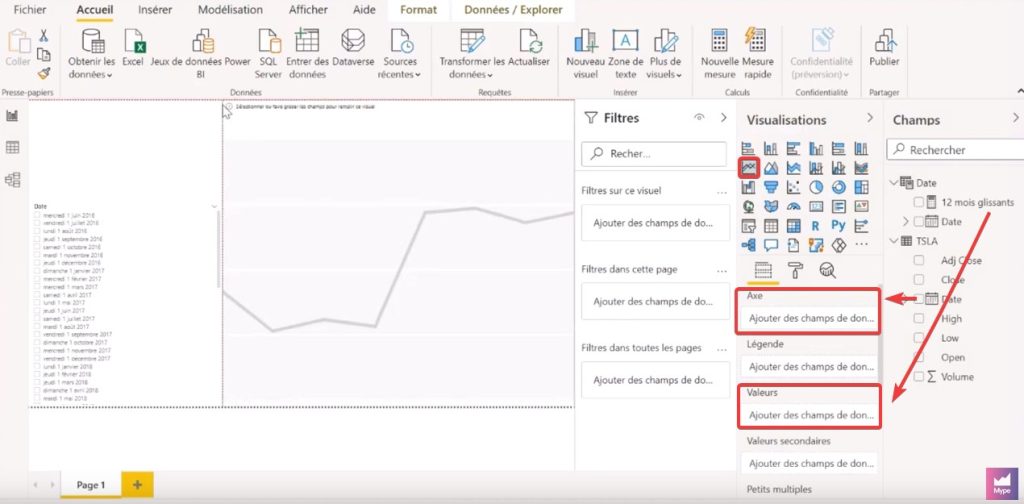Choose the decomposition tree visual
Image resolution: width=1024 pixels, height=504 pixels.
point(748,244)
